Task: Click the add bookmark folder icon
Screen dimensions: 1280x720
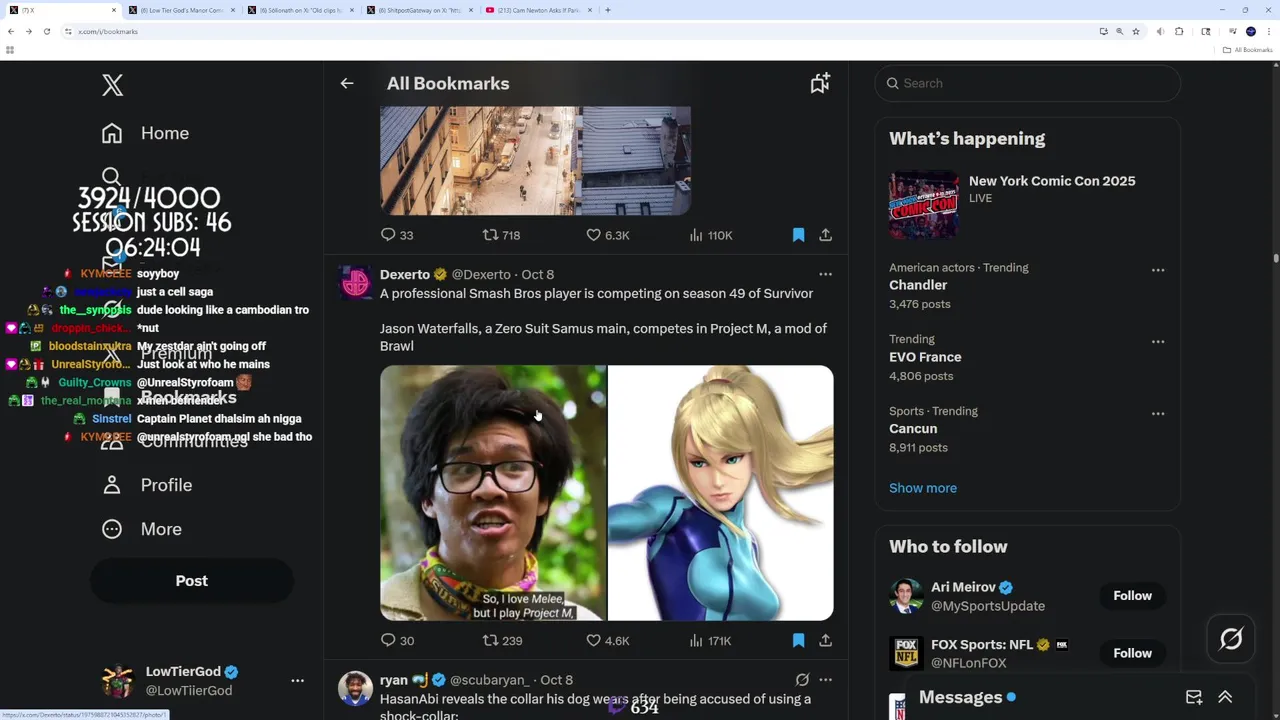Action: click(820, 84)
